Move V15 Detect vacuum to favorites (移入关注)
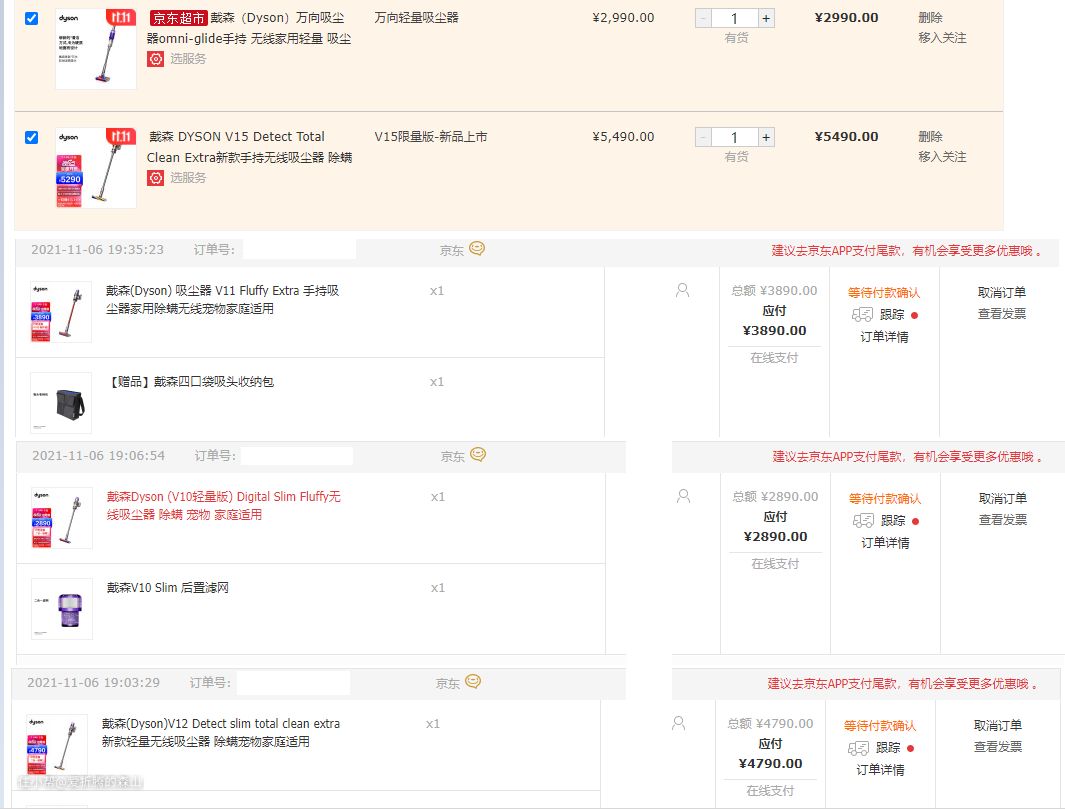Viewport: 1065px width, 809px height. 942,157
